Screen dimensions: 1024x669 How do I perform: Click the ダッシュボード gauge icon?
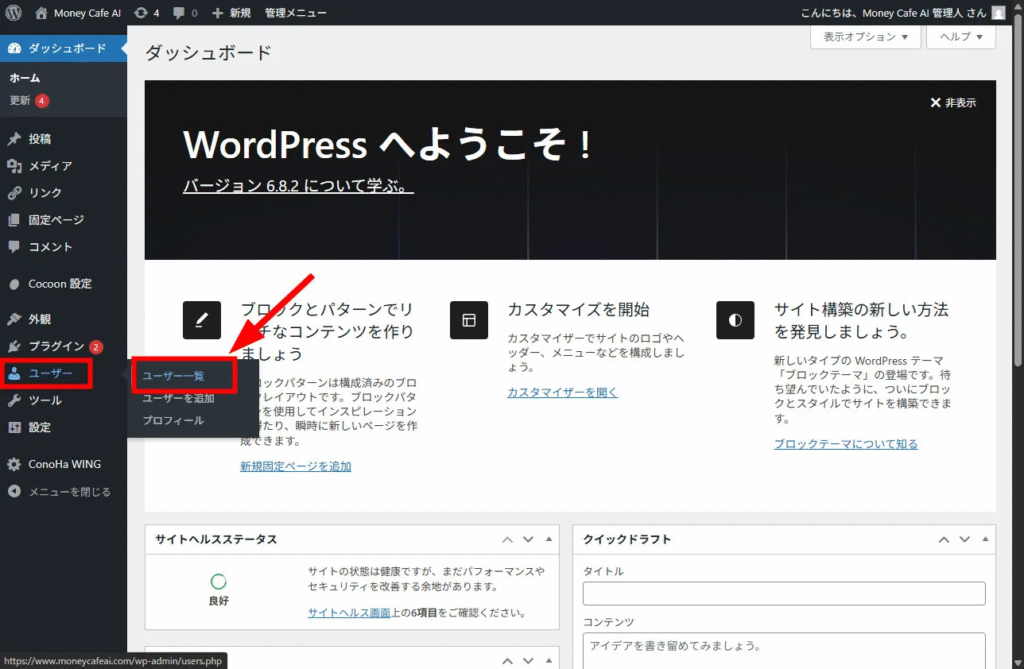point(14,48)
